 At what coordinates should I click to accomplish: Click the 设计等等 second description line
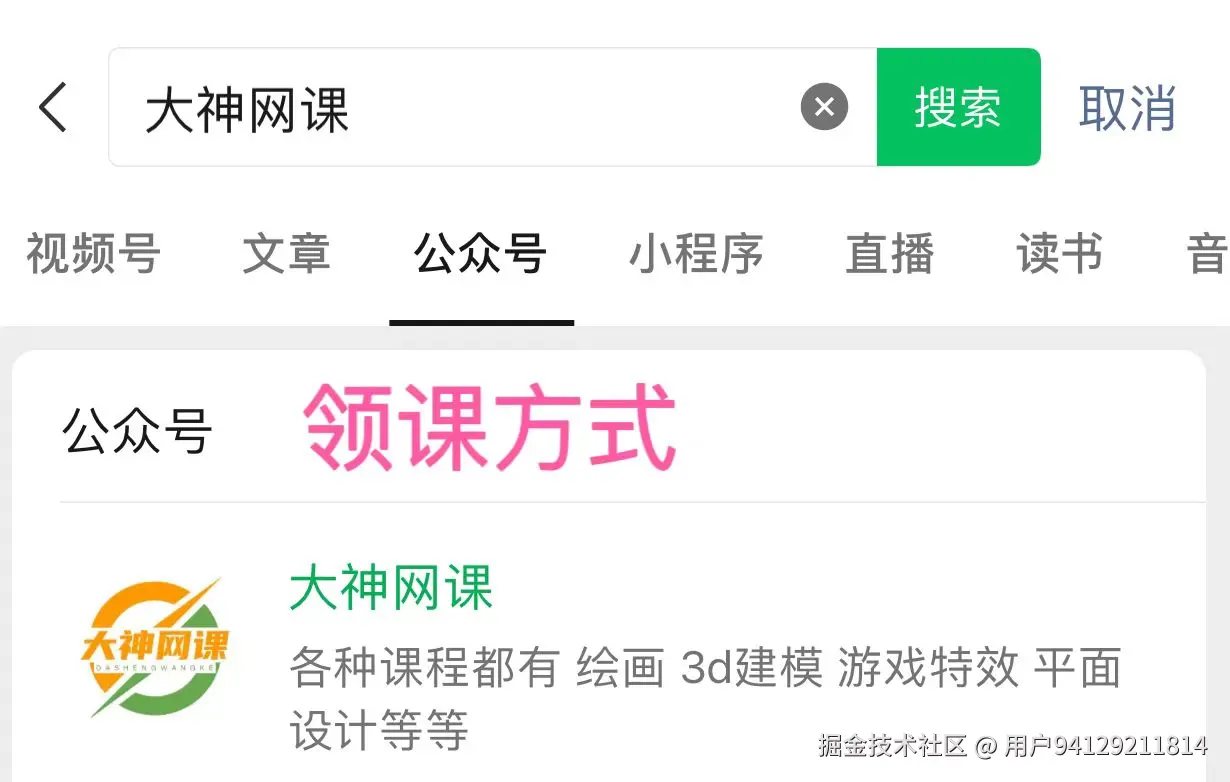379,731
